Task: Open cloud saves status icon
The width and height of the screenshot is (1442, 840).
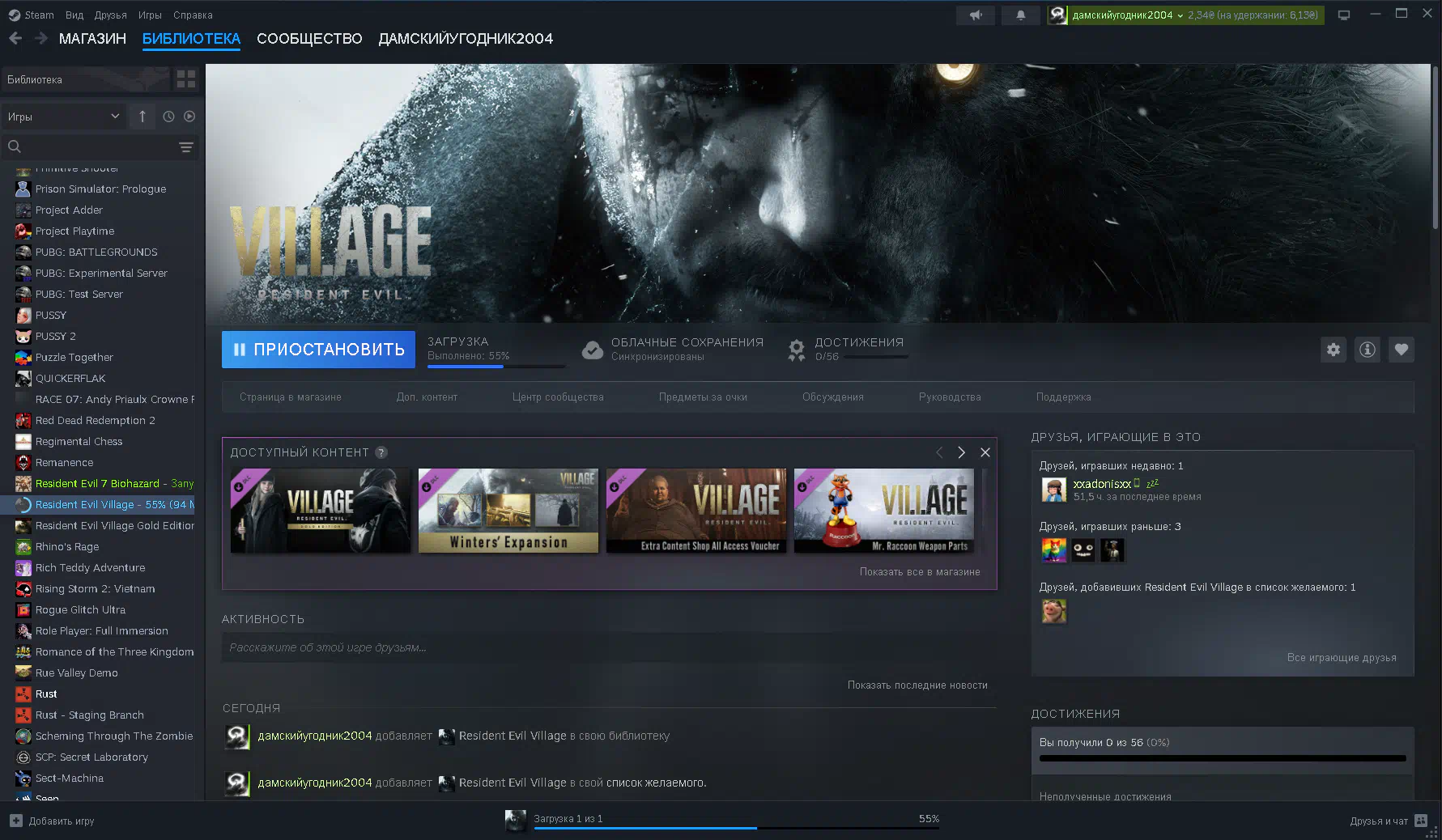Action: point(593,350)
